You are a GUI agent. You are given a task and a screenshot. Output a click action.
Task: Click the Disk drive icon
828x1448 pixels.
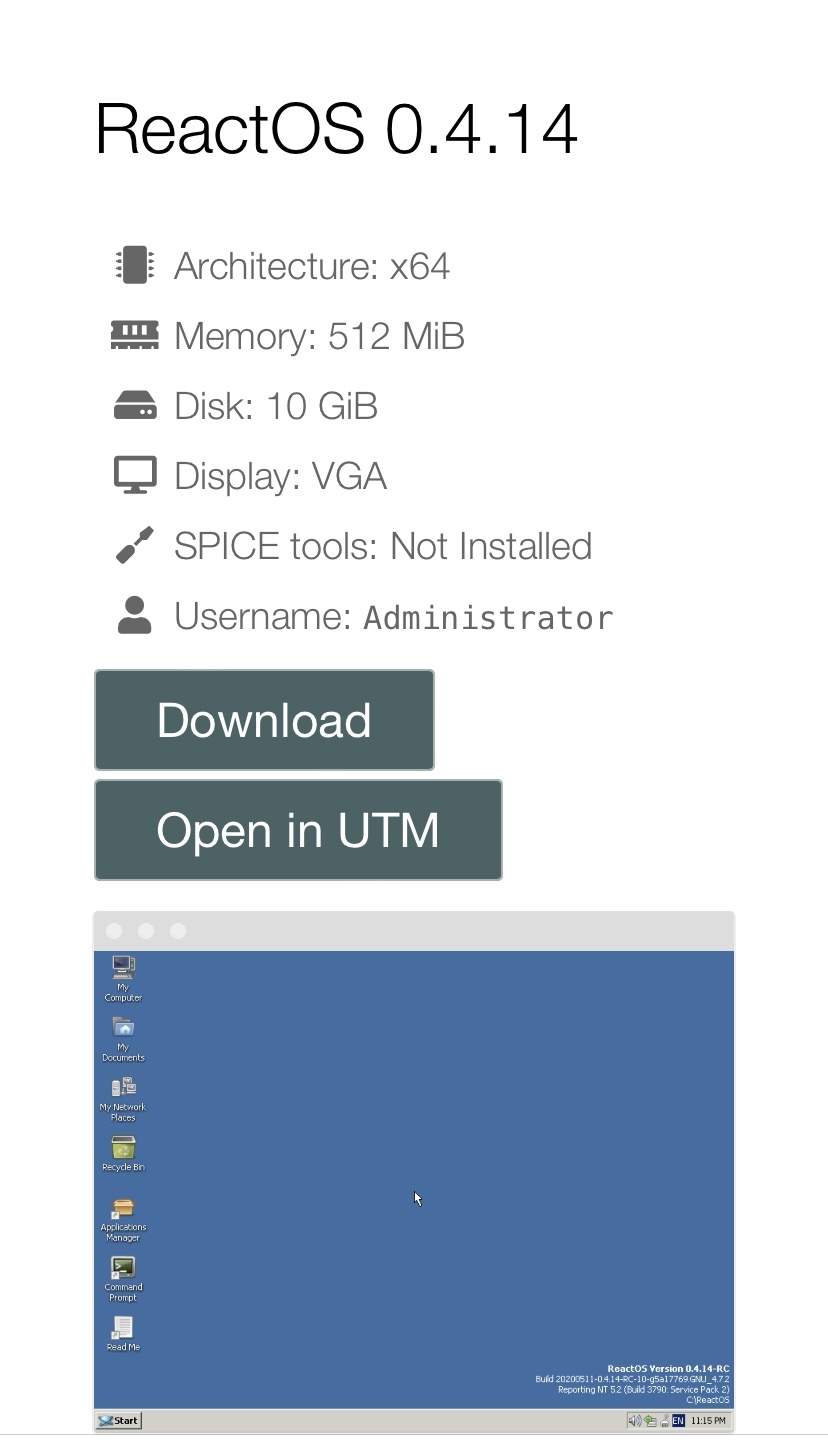pyautogui.click(x=135, y=405)
